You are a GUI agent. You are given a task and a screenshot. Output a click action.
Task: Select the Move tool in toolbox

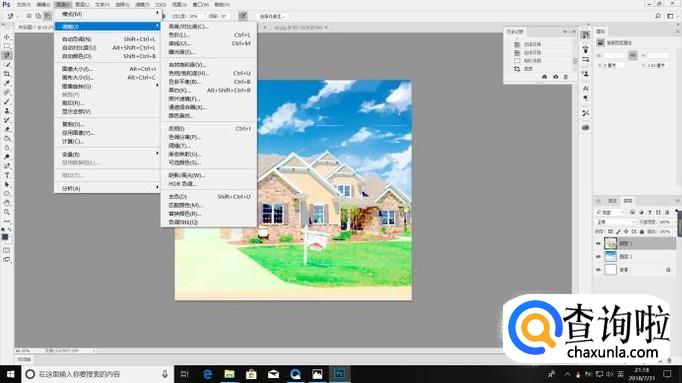(x=7, y=37)
